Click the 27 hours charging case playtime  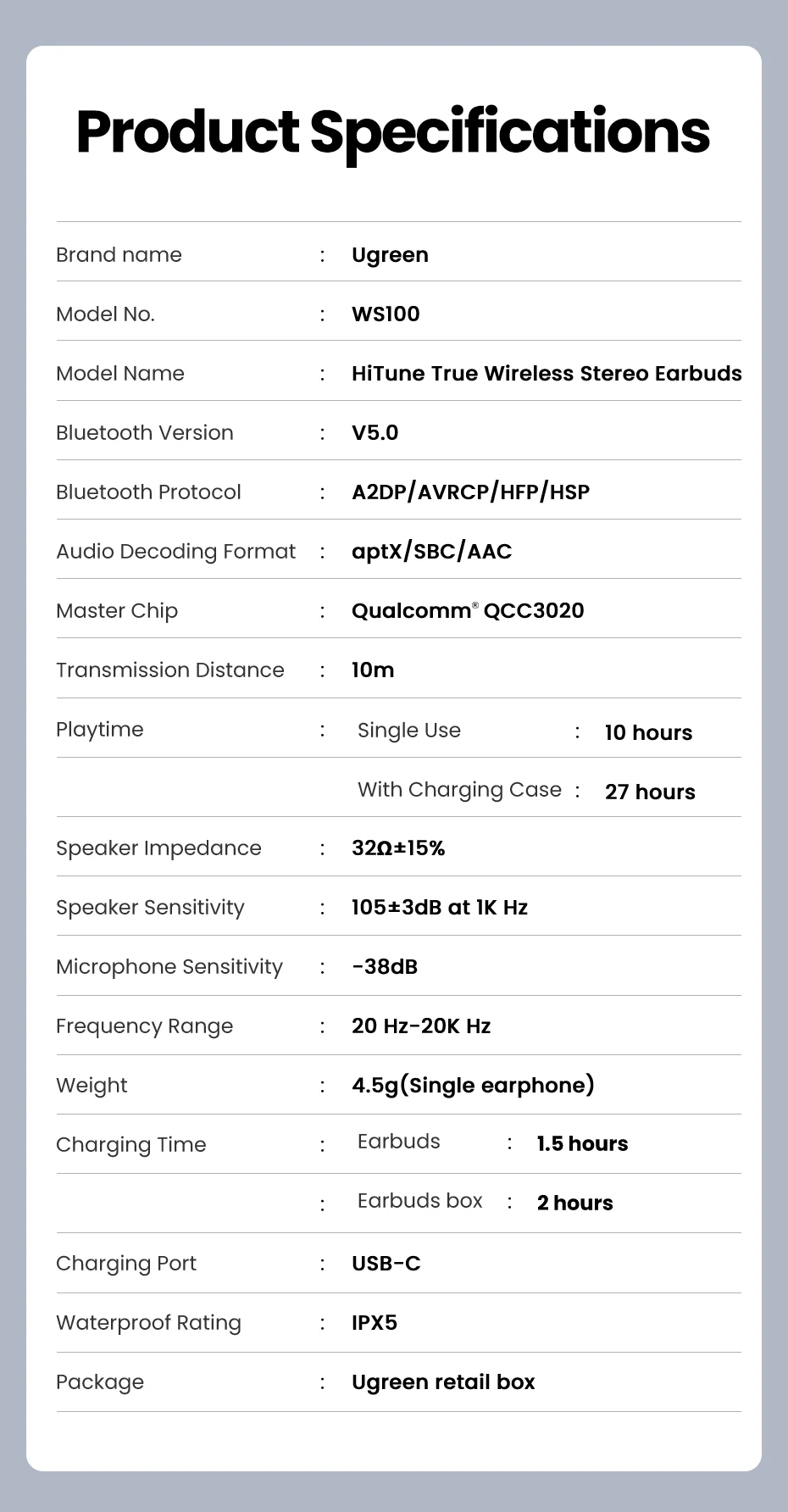point(650,792)
